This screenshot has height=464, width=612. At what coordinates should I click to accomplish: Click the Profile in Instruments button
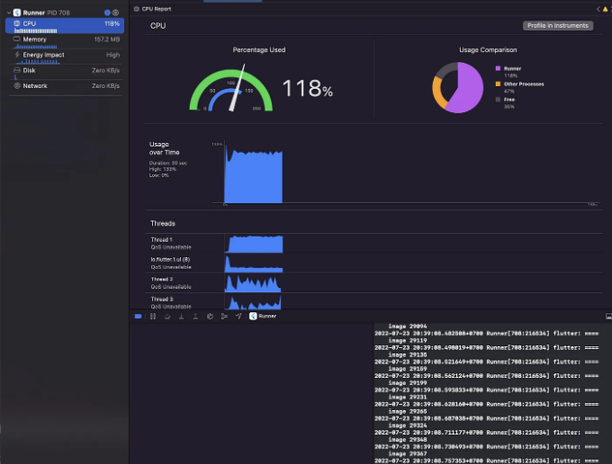coord(558,26)
